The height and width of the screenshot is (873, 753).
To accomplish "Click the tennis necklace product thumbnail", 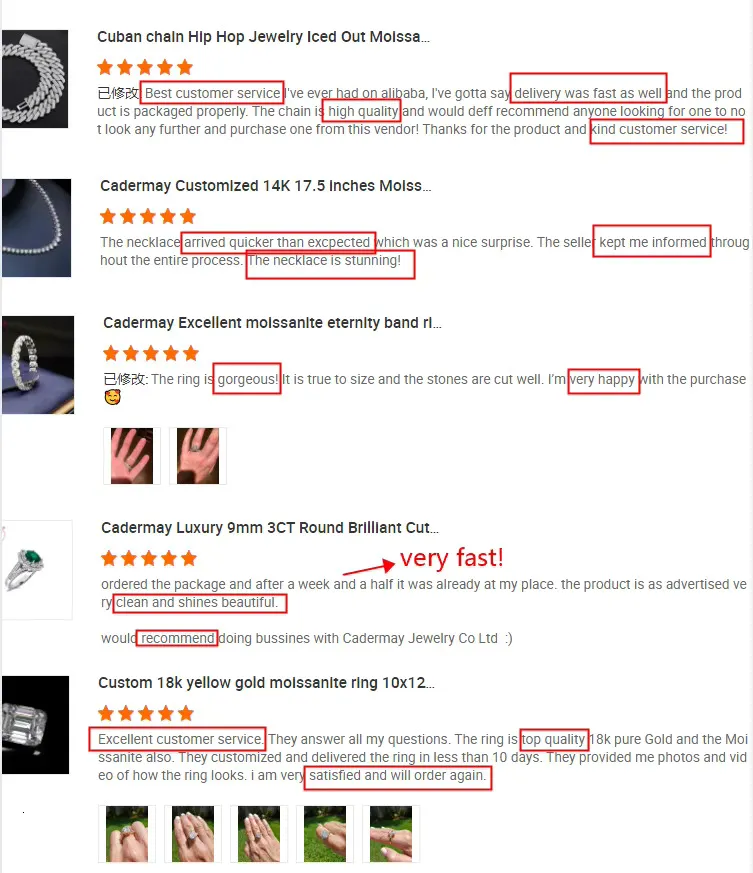I will 36,228.
